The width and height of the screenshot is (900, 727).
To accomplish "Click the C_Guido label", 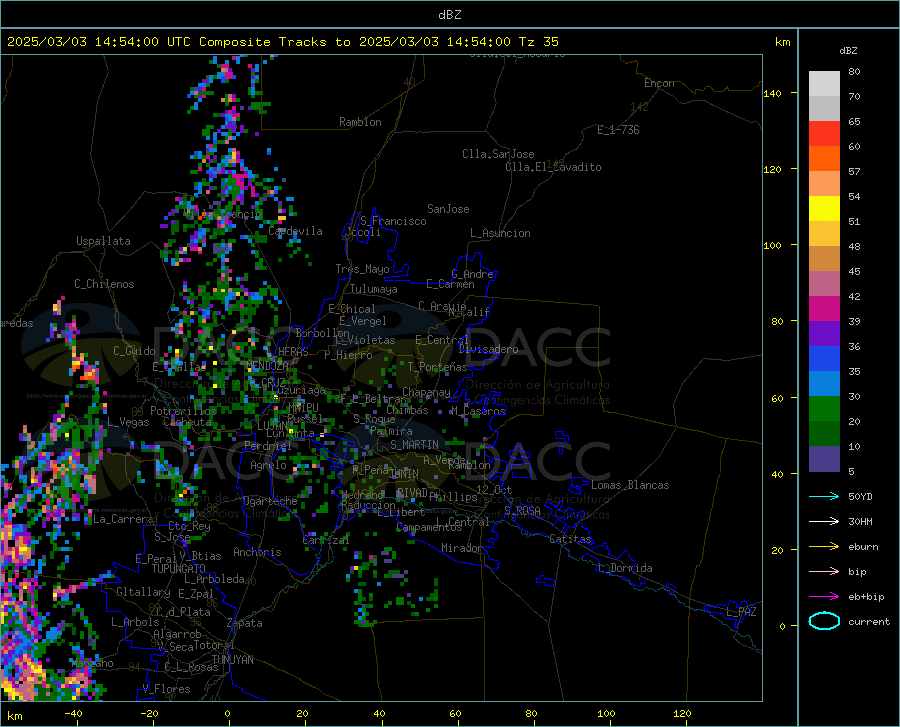I will click(134, 351).
